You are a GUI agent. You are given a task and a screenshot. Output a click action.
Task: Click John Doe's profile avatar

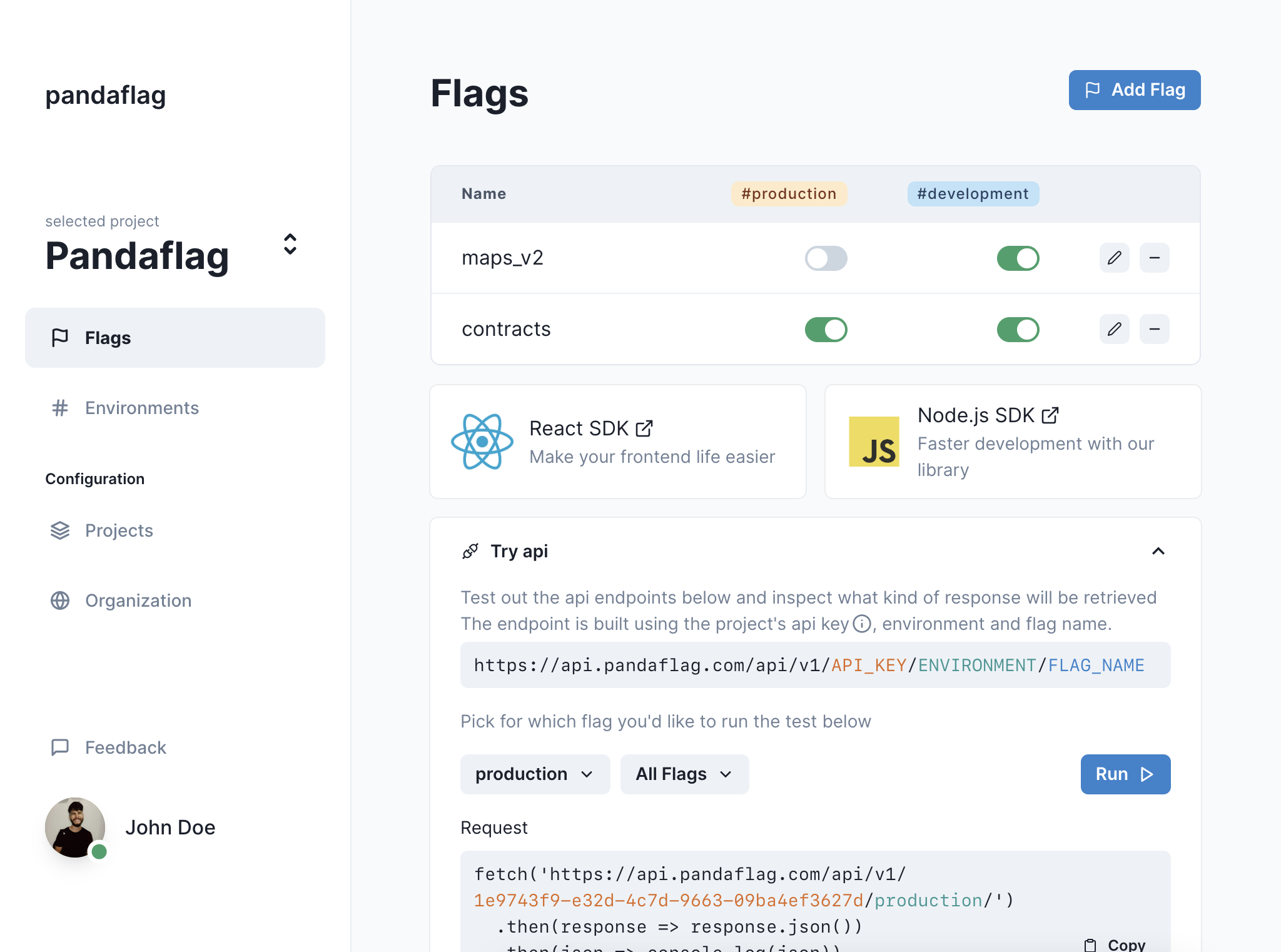[75, 827]
